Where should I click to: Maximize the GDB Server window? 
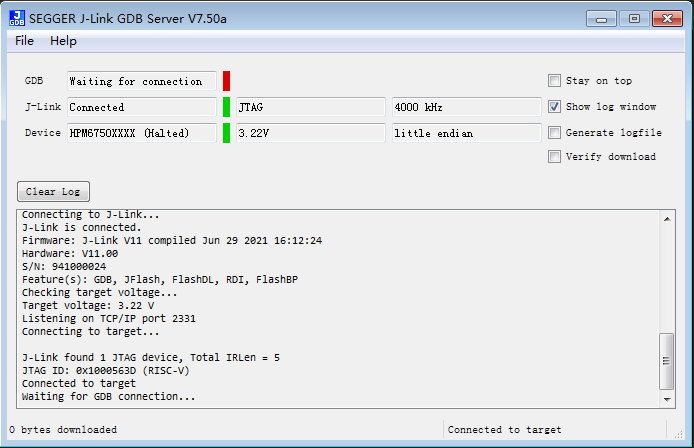point(634,17)
